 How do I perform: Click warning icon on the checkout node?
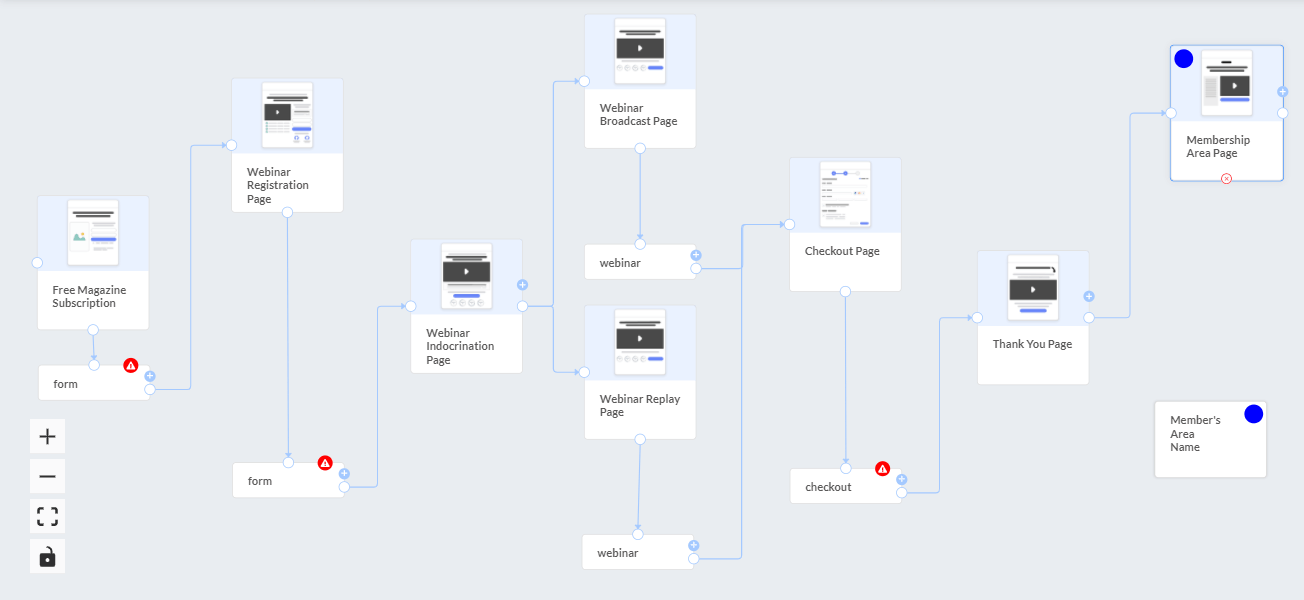882,468
